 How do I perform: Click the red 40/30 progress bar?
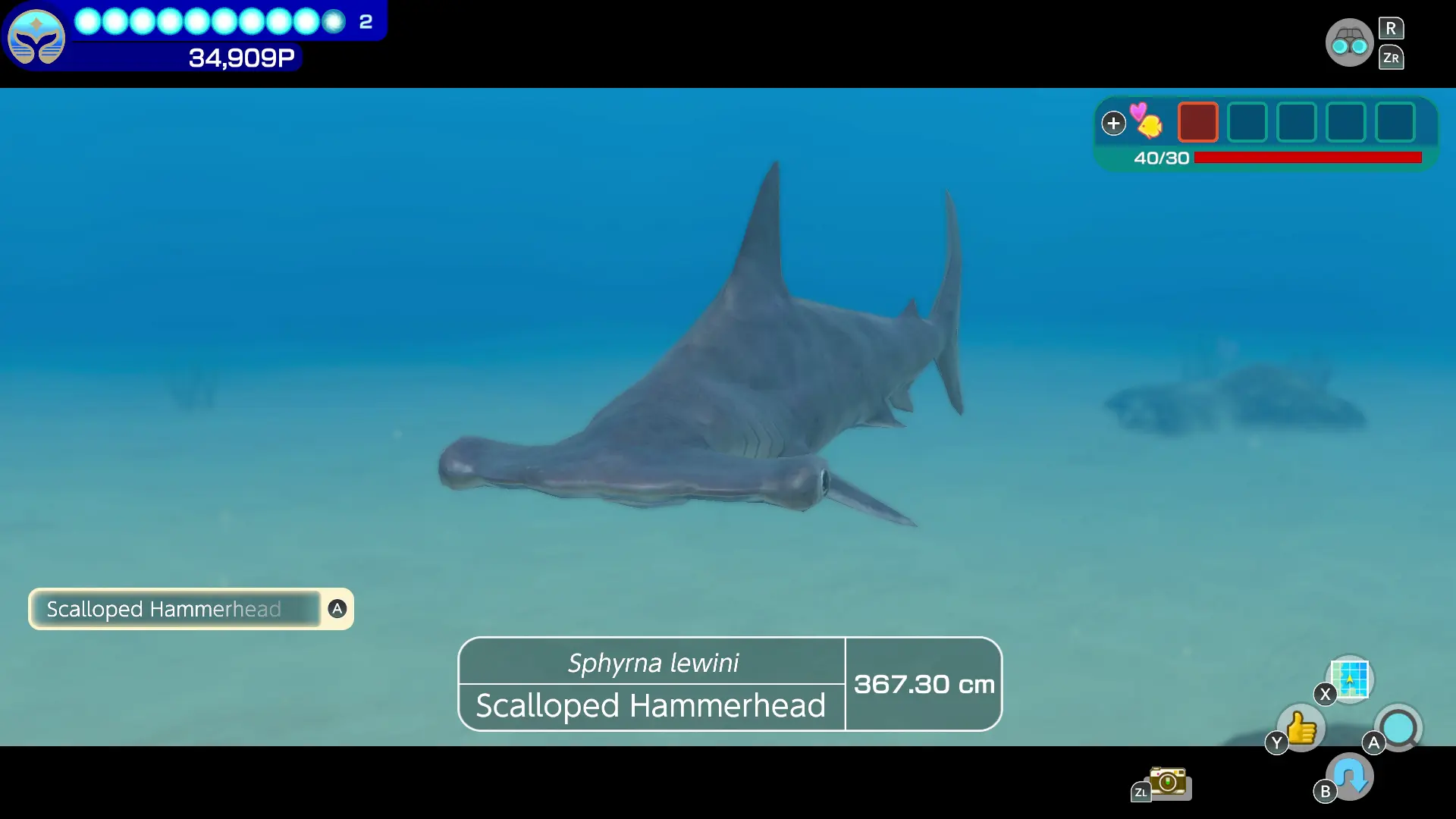tap(1308, 158)
